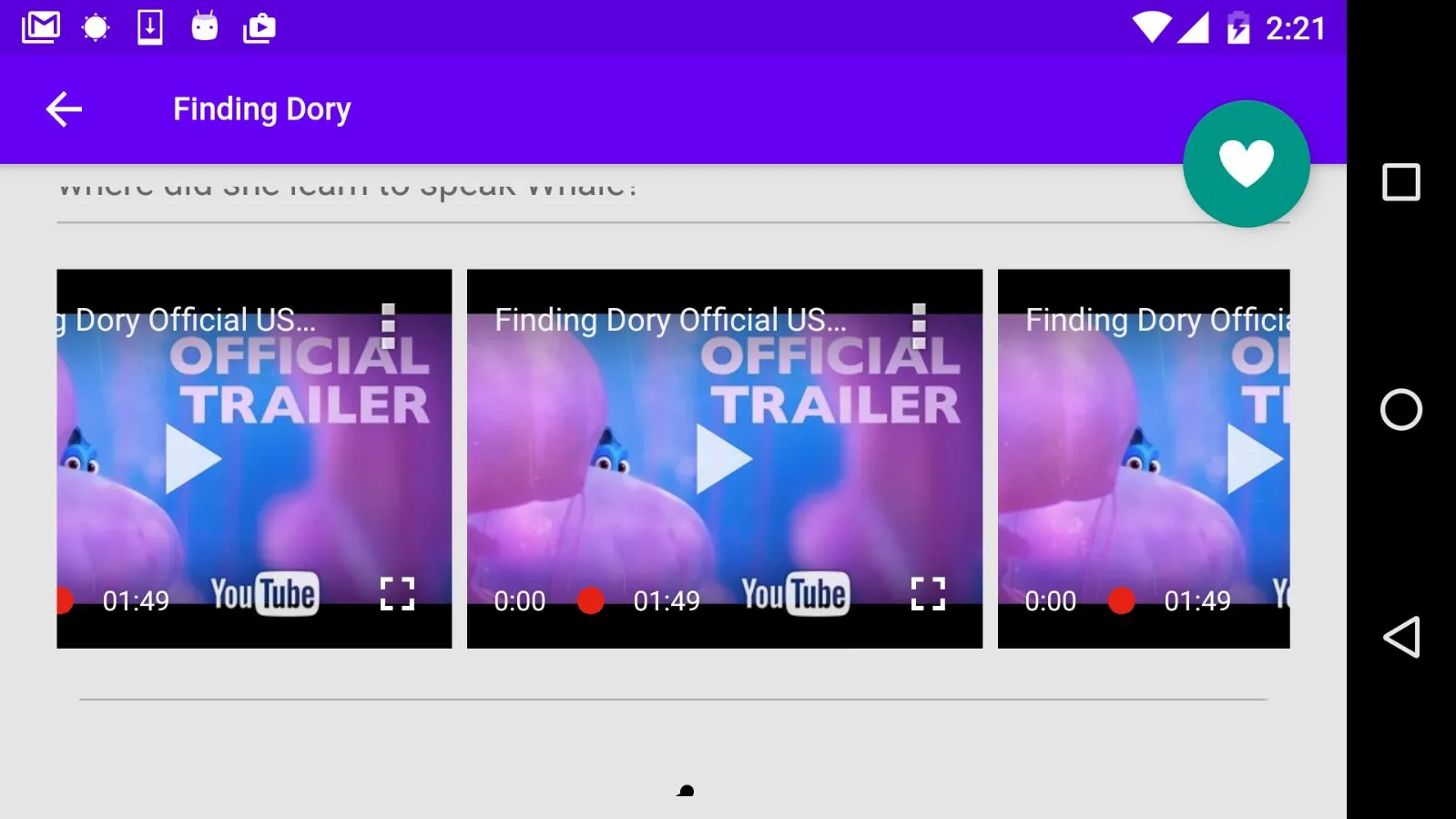Tap the 2:21 clock in status bar
The image size is (1456, 819).
(1296, 28)
